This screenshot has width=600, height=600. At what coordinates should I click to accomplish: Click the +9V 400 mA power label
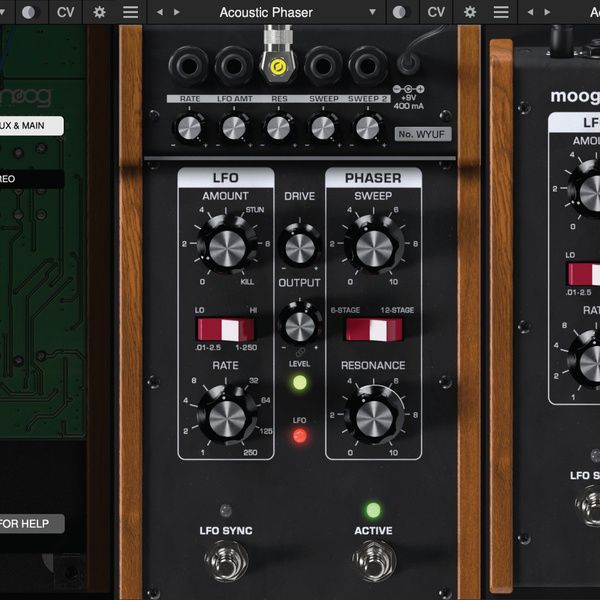click(x=409, y=102)
